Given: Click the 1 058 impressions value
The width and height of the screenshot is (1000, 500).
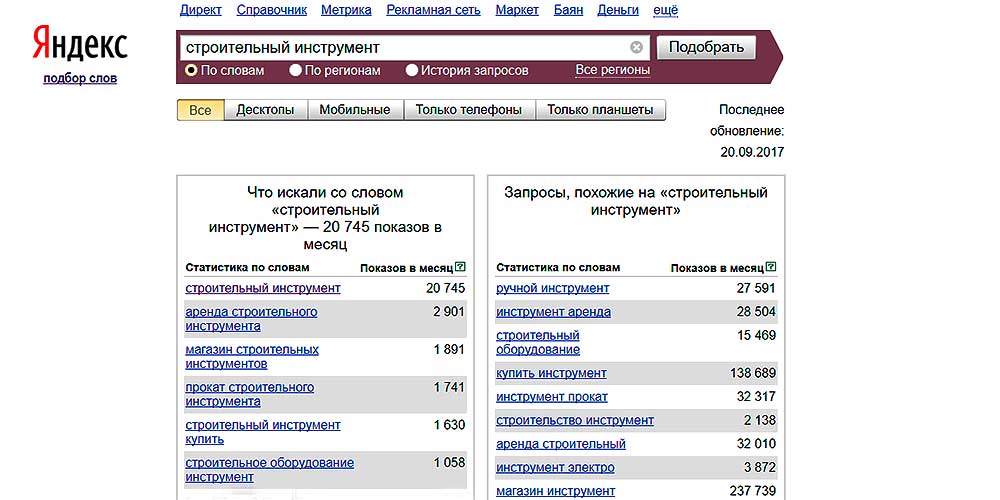Looking at the screenshot, I should point(450,462).
